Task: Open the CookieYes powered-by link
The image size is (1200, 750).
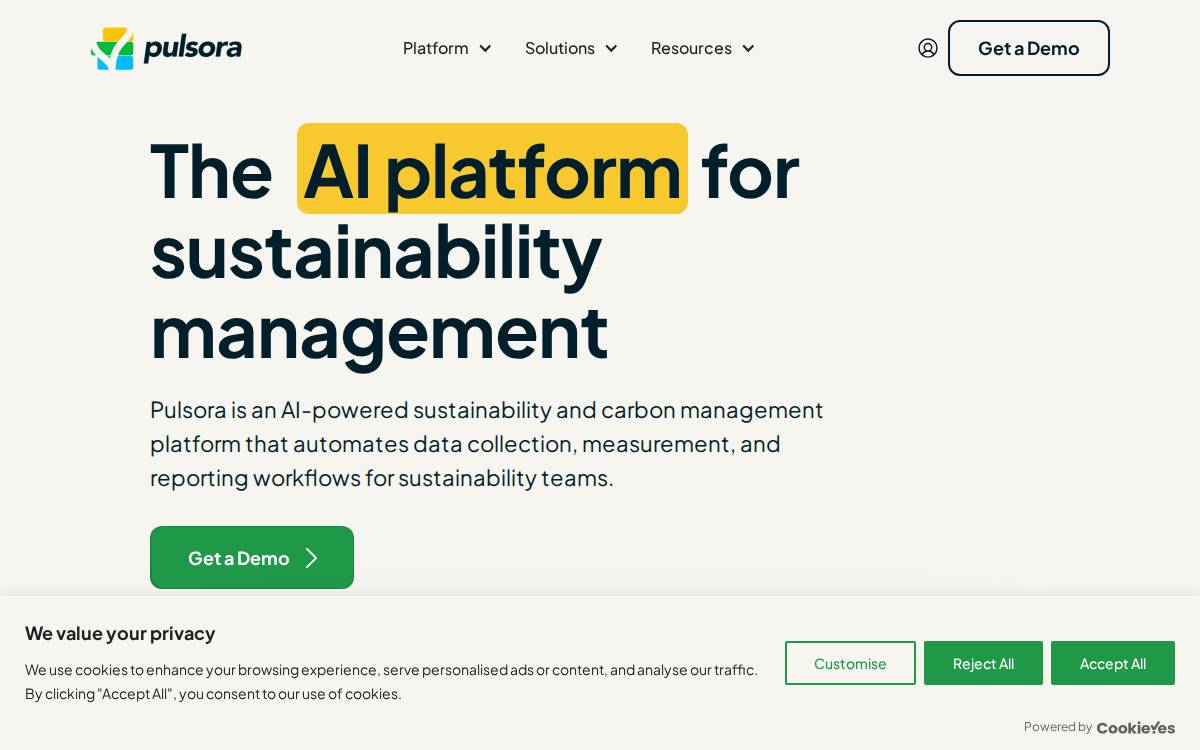Action: 1136,728
